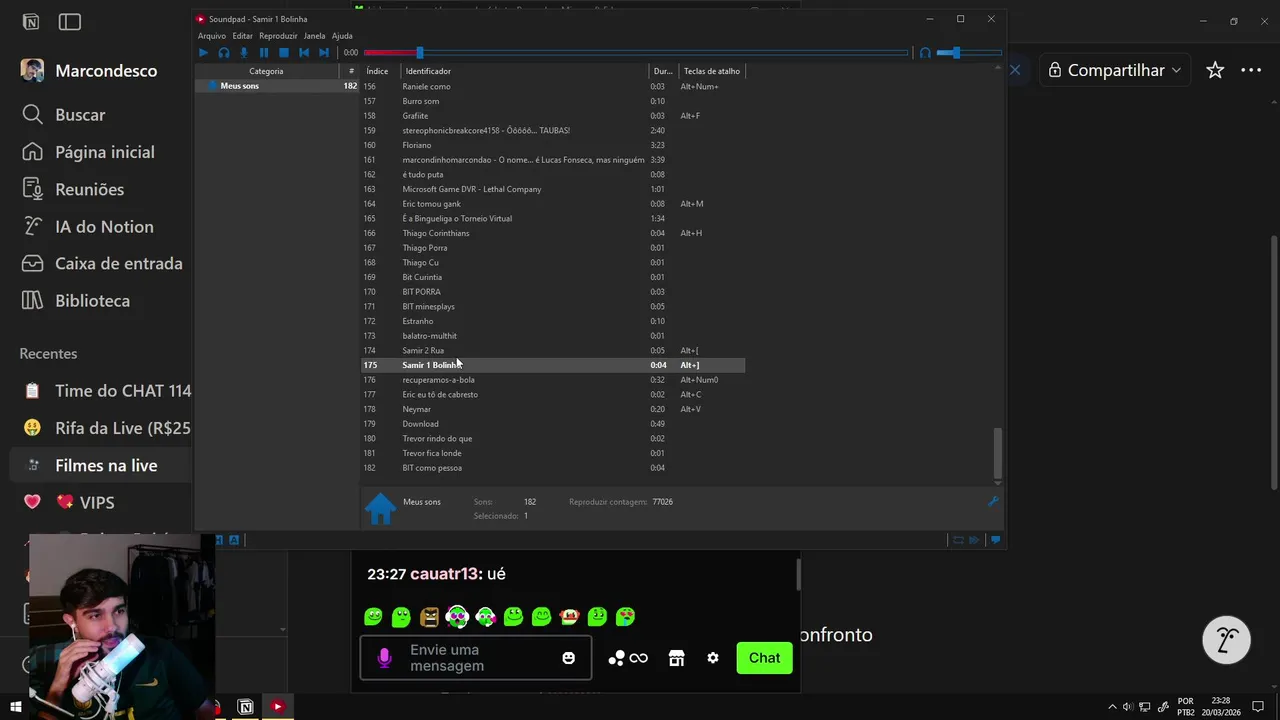Select the 'Neymar' sound row
The image size is (1280, 720).
pos(553,409)
